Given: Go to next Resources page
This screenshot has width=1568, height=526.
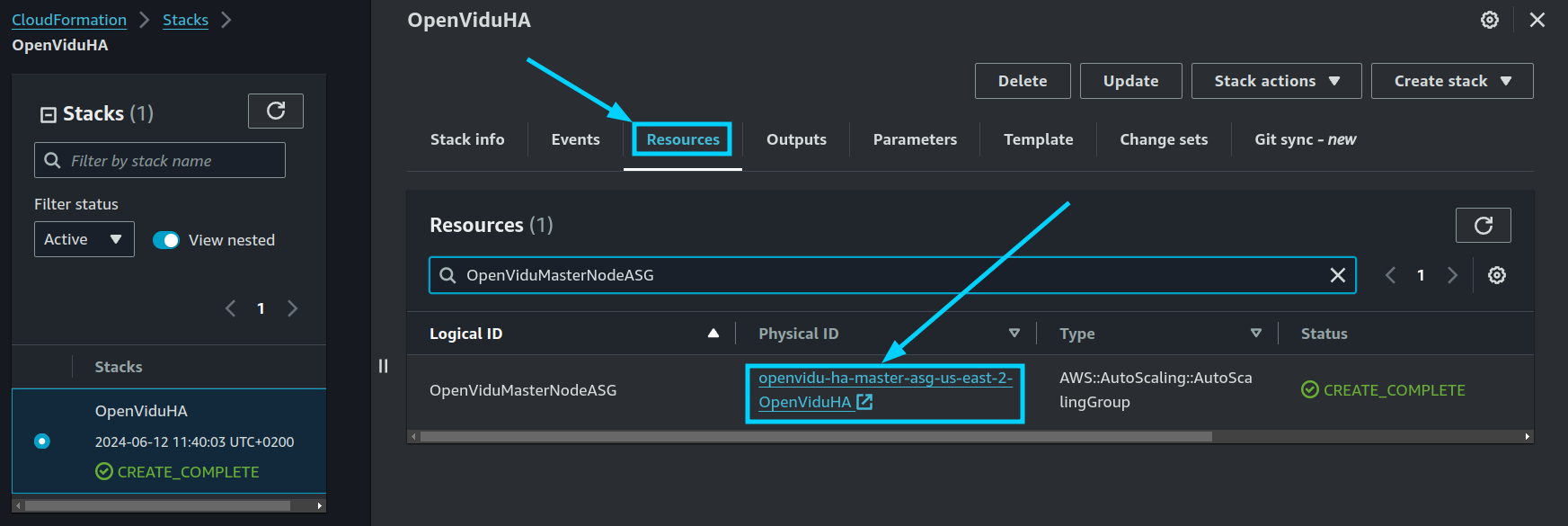Looking at the screenshot, I should 1452,275.
